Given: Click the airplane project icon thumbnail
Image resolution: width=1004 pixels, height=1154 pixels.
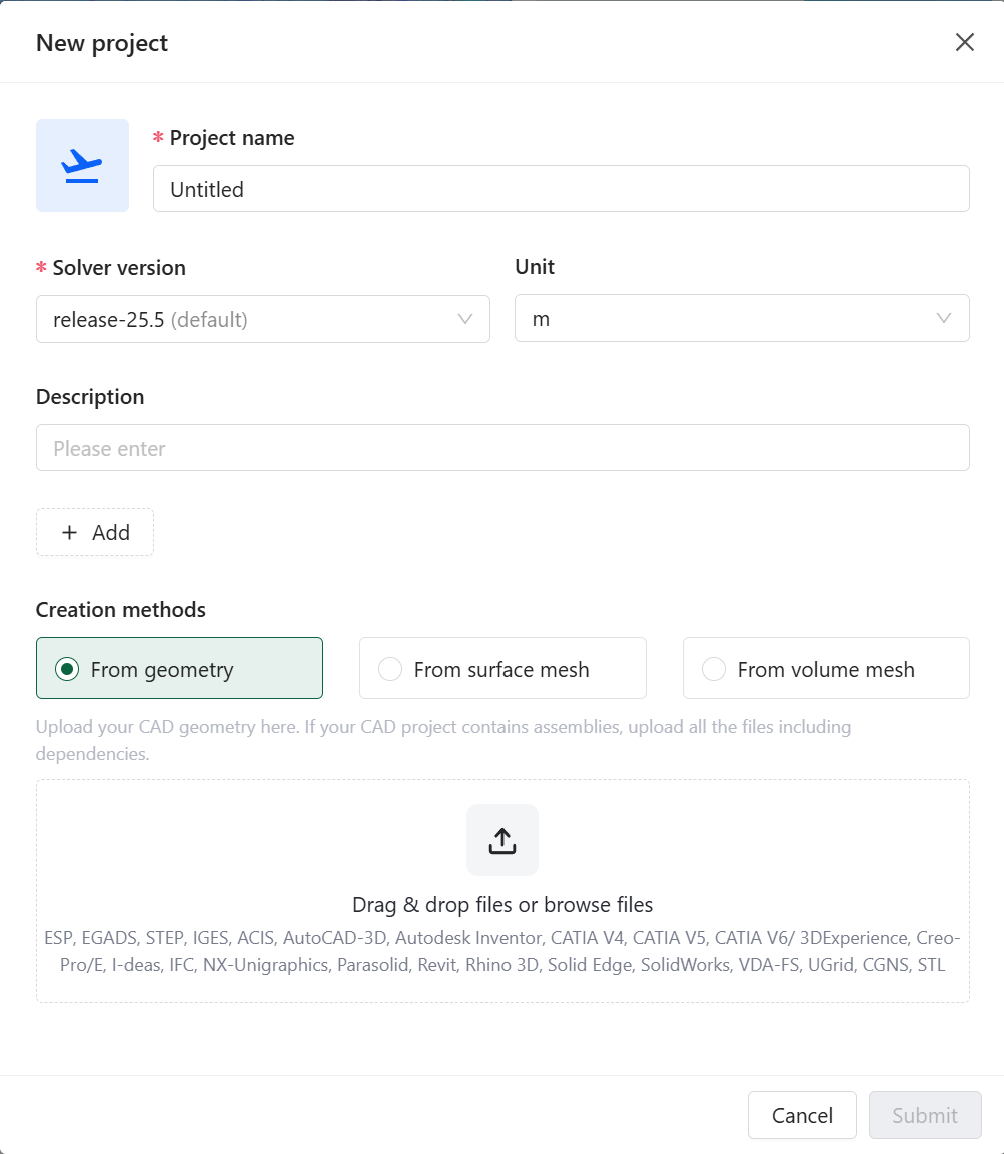Looking at the screenshot, I should [x=82, y=165].
